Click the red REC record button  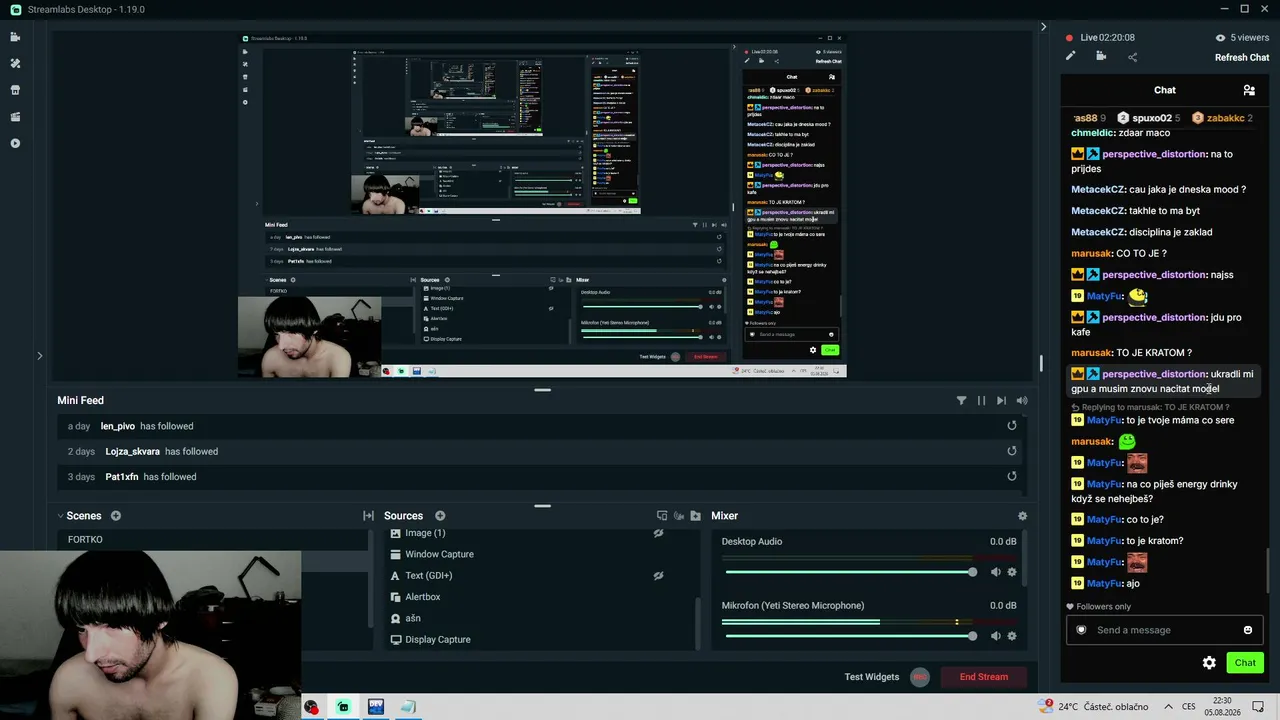pyautogui.click(x=920, y=677)
